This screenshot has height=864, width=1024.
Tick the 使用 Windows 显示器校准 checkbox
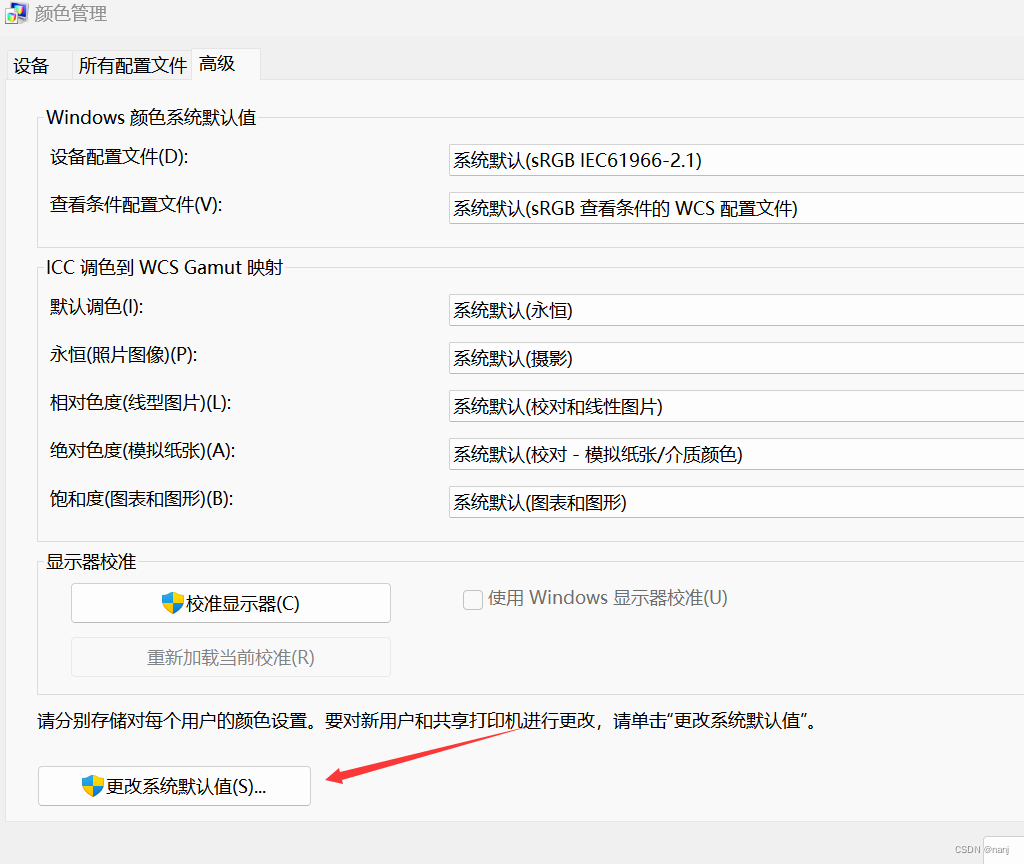click(473, 600)
